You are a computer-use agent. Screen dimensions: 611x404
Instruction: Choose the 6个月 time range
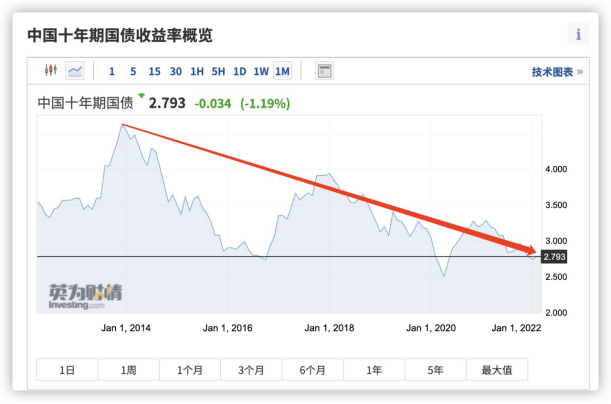tap(313, 370)
